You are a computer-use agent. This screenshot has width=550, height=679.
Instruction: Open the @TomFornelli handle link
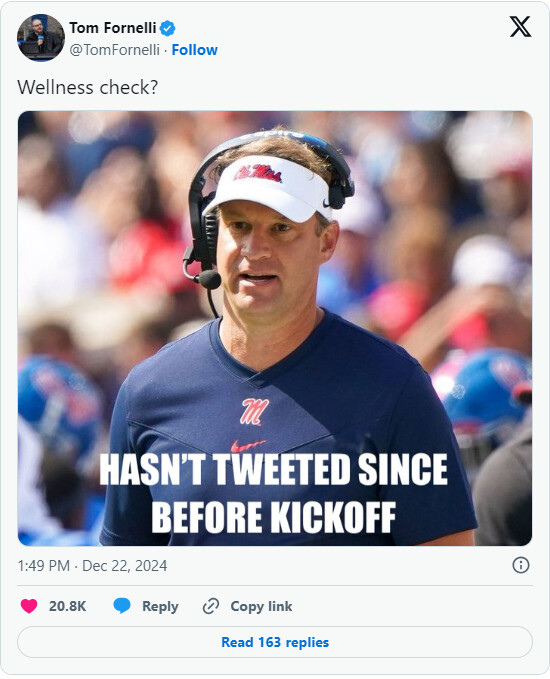[x=114, y=50]
